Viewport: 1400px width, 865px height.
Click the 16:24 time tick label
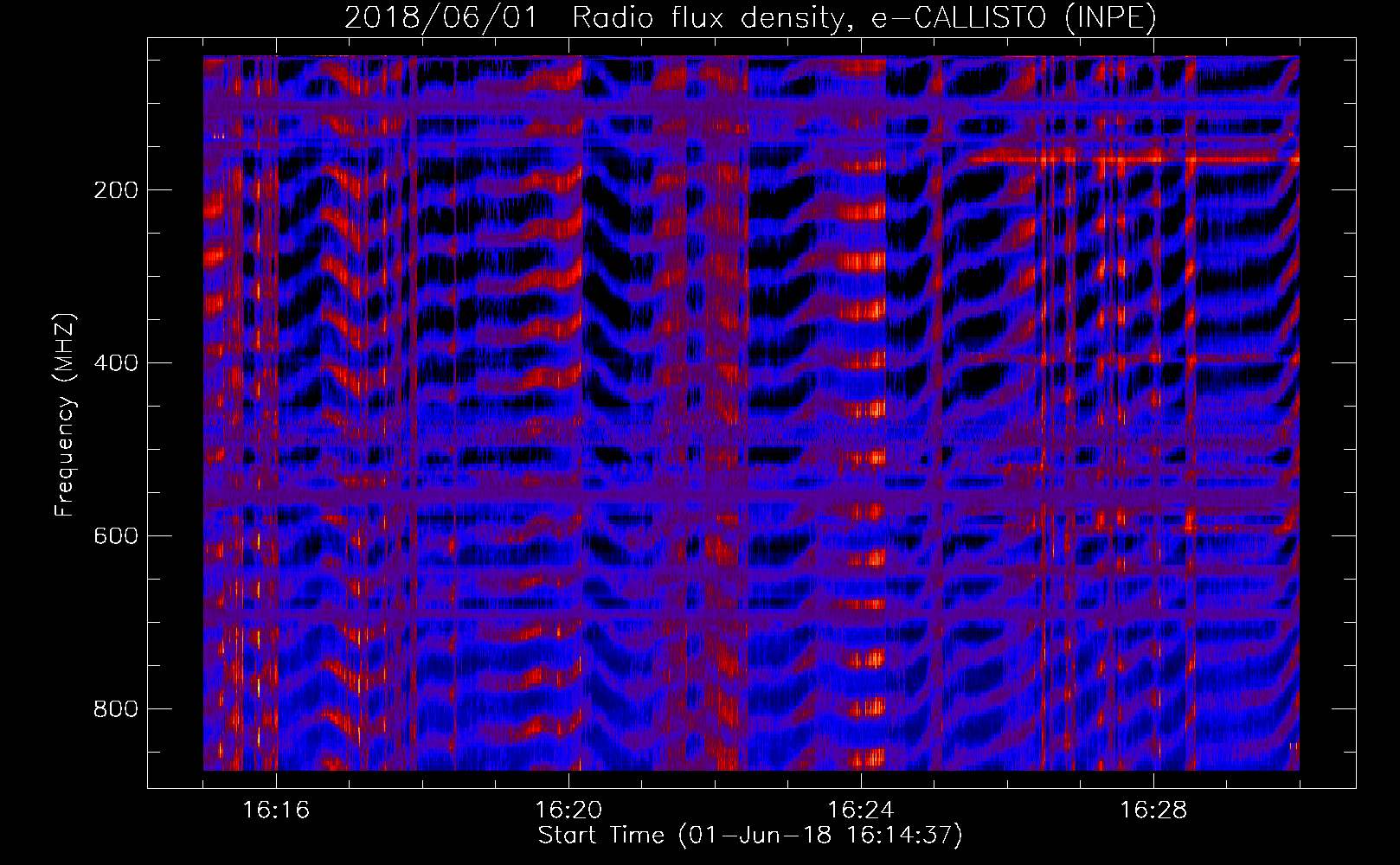tap(861, 811)
